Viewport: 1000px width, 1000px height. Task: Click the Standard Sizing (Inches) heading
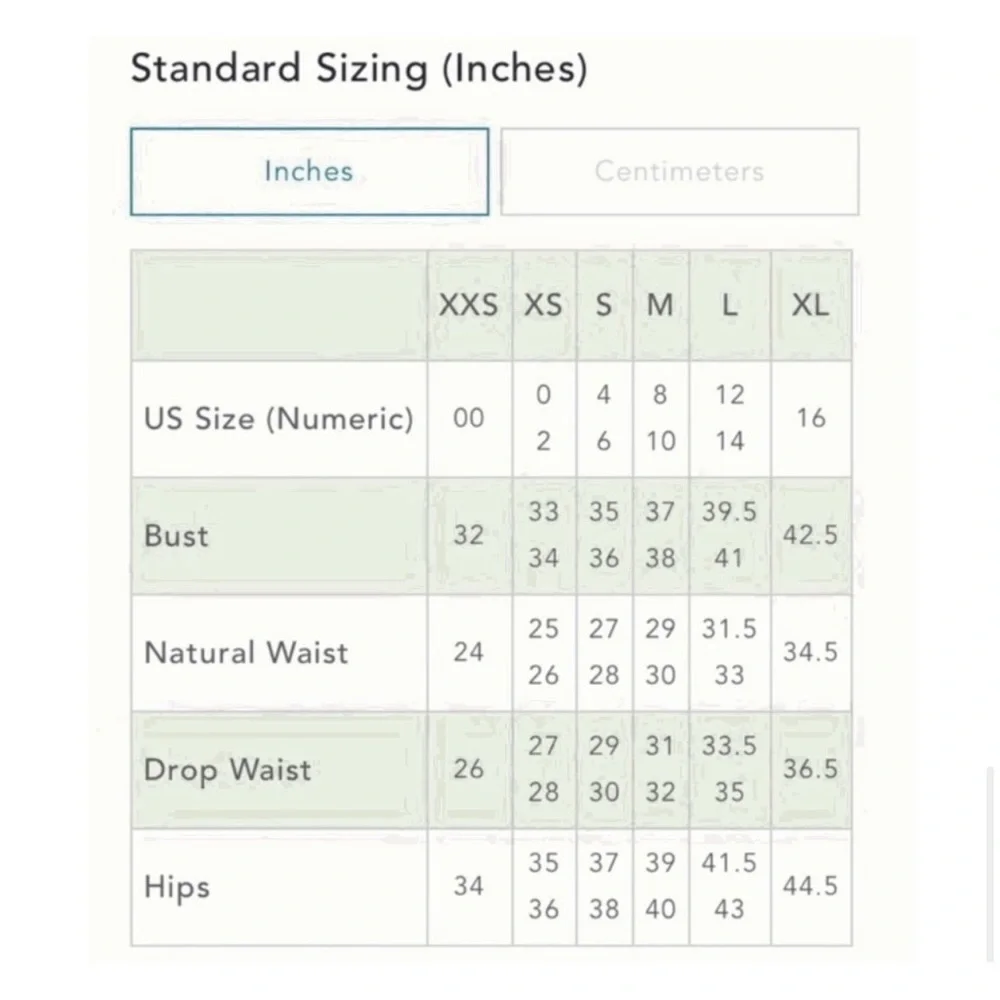(358, 69)
